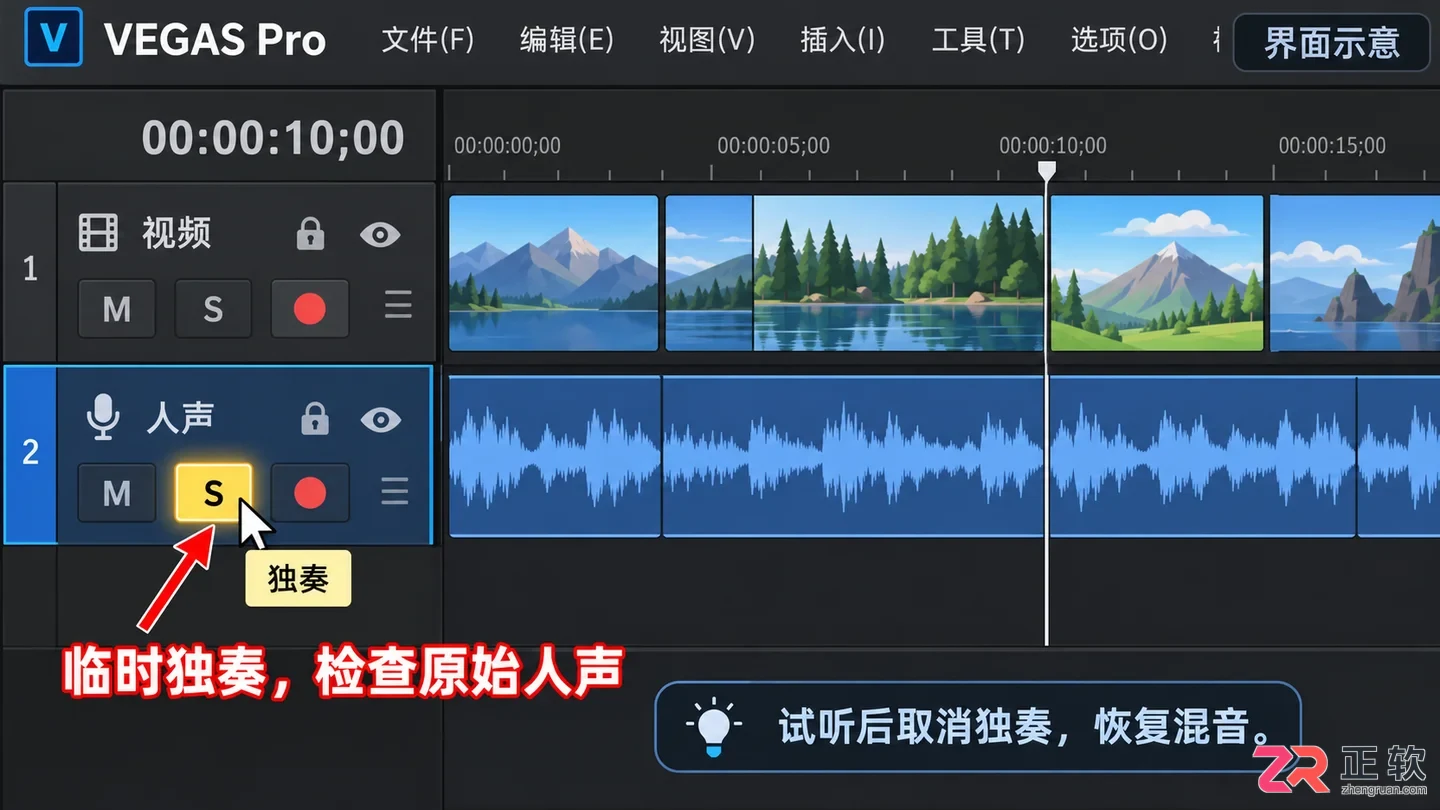Select the rocky cliff video clip
Screen dimensions: 1440x810
pyautogui.click(x=1354, y=273)
